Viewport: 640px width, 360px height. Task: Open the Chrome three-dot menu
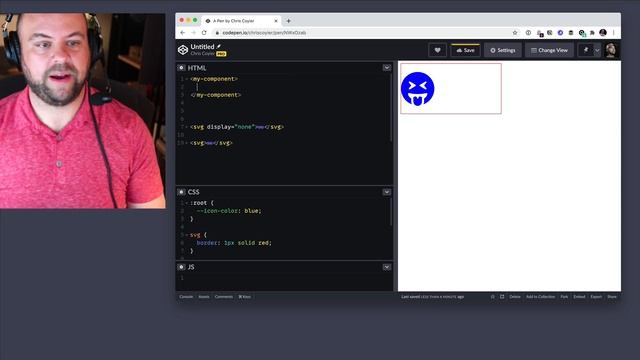pyautogui.click(x=613, y=33)
